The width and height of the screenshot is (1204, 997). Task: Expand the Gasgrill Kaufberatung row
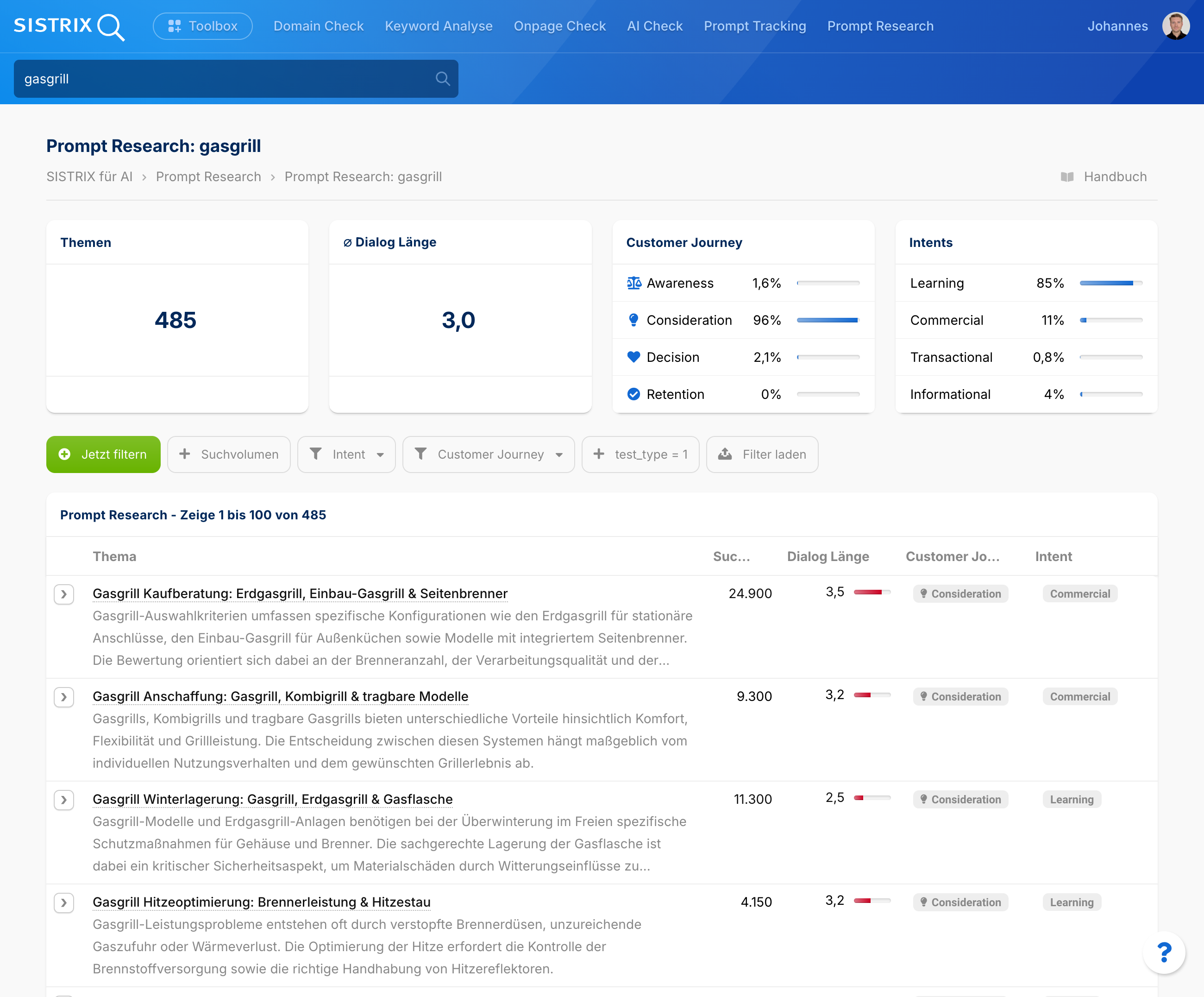[63, 594]
